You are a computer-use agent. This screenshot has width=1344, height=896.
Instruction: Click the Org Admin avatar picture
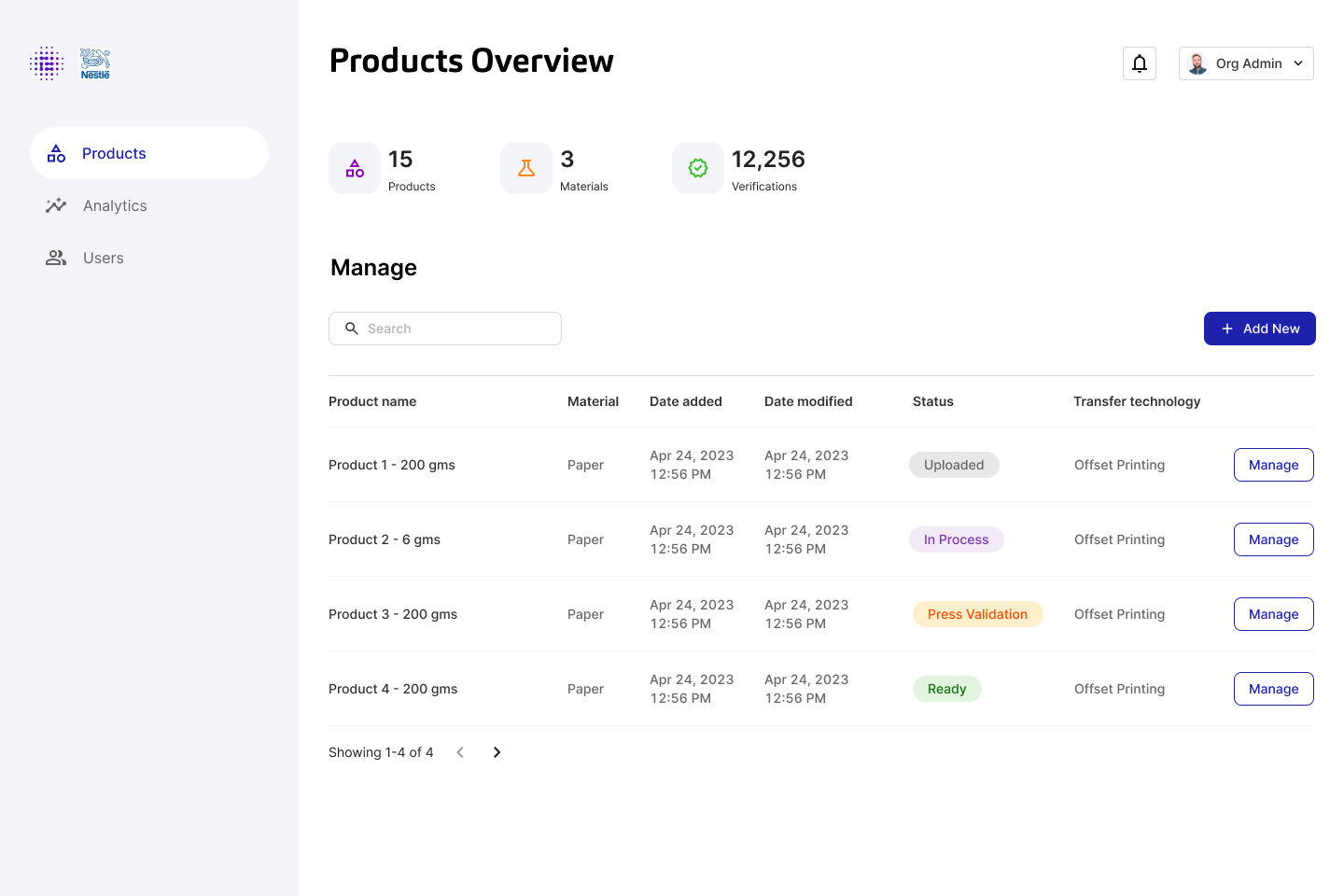coord(1197,63)
